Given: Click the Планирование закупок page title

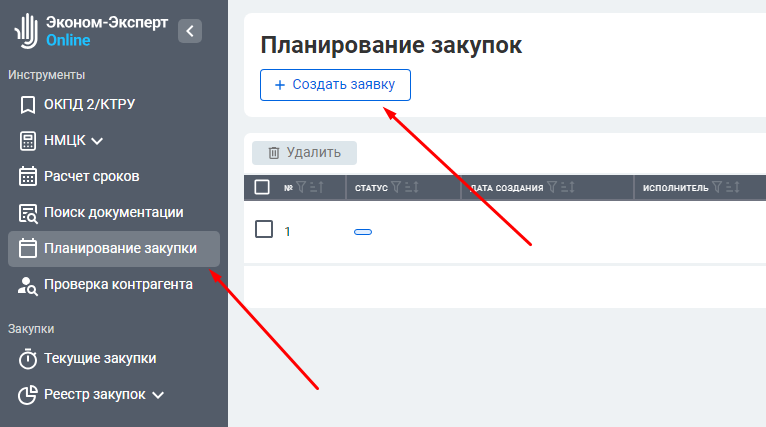Looking at the screenshot, I should coord(391,45).
